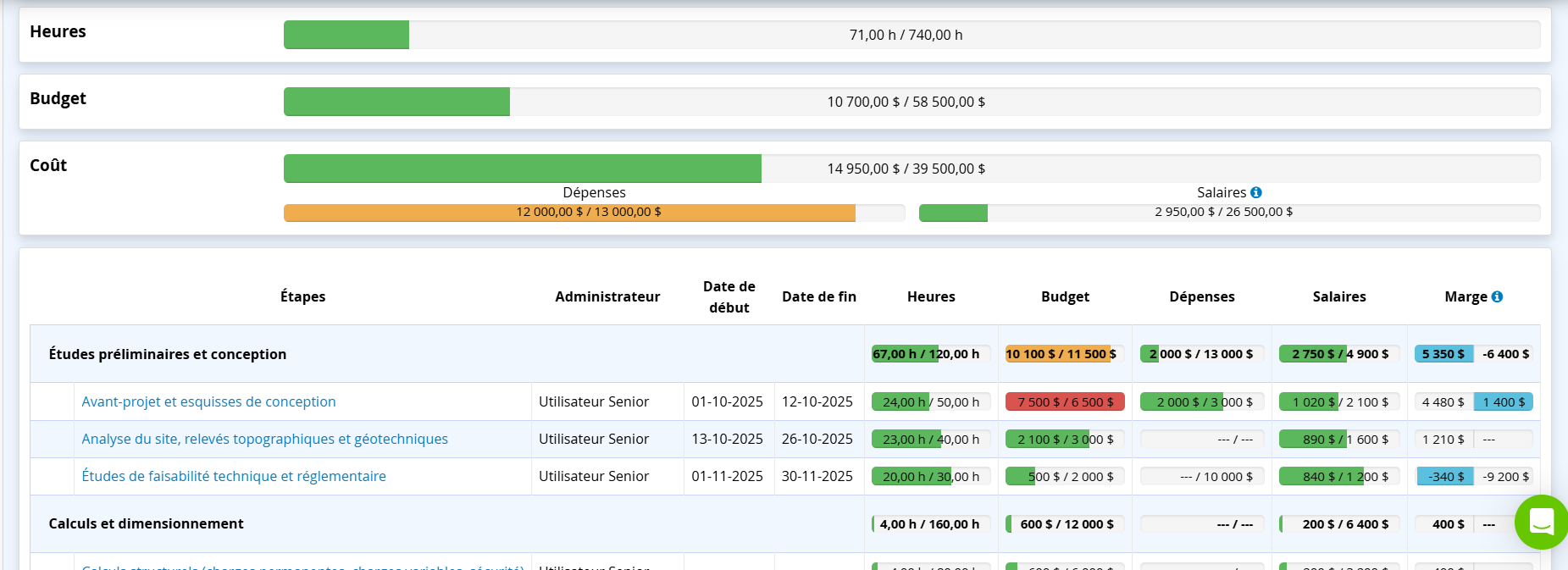Click the Date de fin column header

(818, 296)
